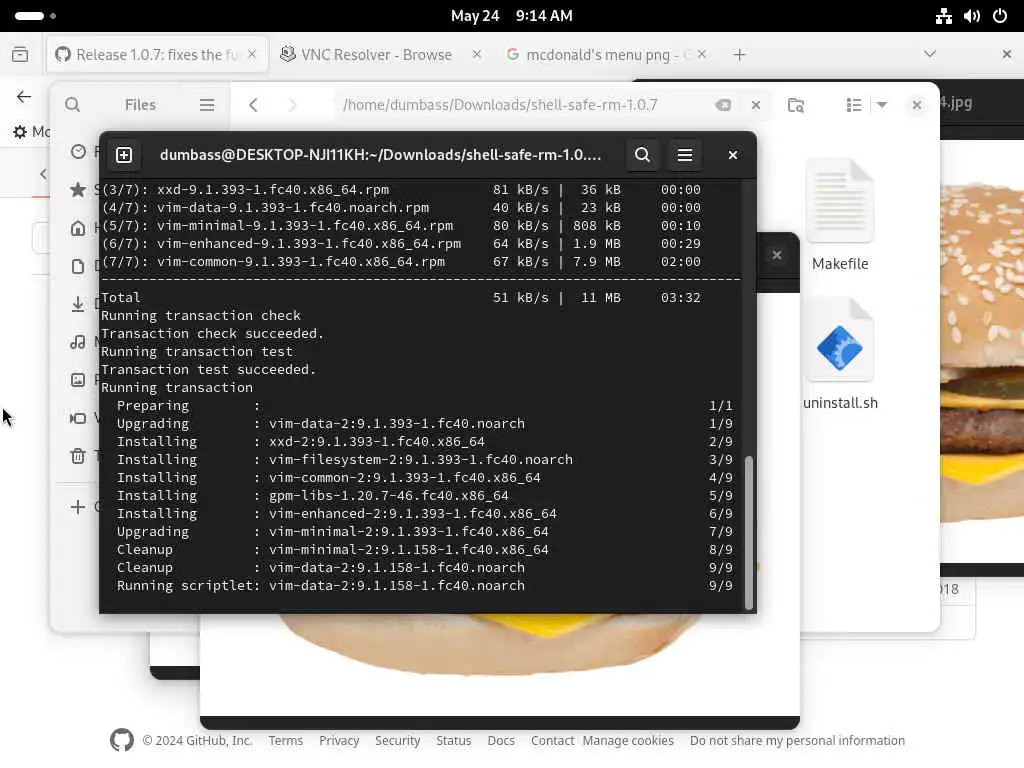
Task: Go back in the browser
Action: 24,97
